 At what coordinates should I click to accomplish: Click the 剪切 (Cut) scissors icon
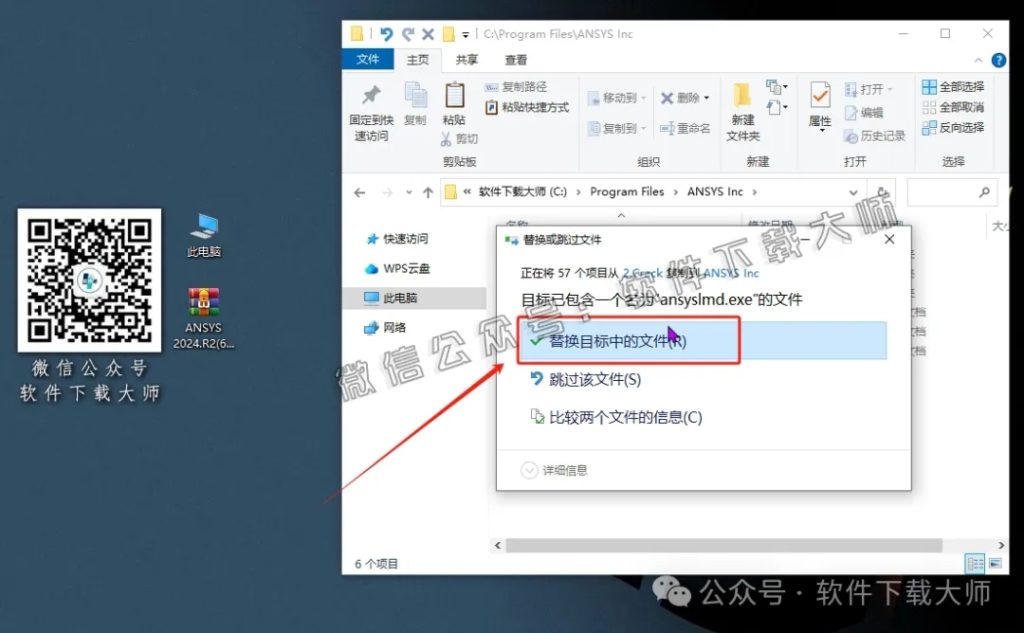pos(446,139)
